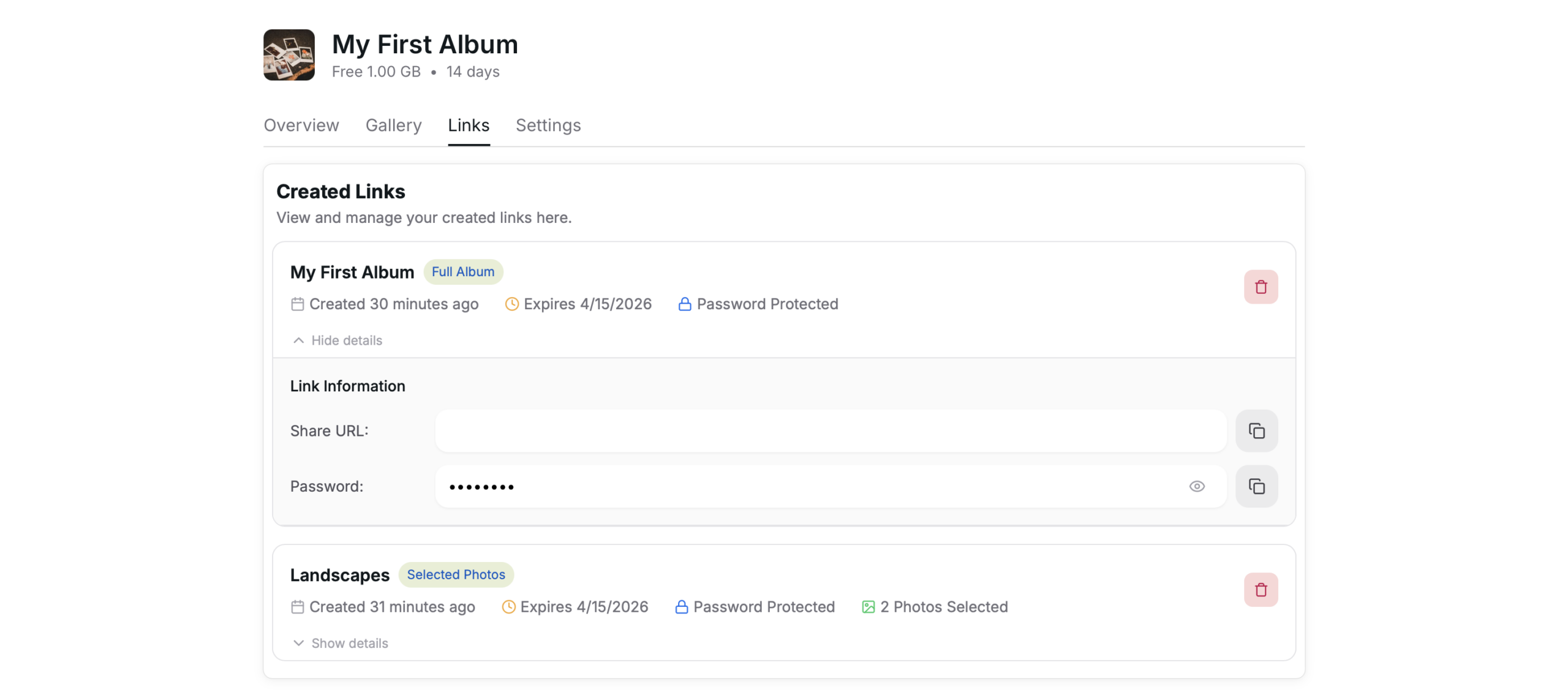Go to the Settings tab
The width and height of the screenshot is (1568, 698).
pos(548,126)
